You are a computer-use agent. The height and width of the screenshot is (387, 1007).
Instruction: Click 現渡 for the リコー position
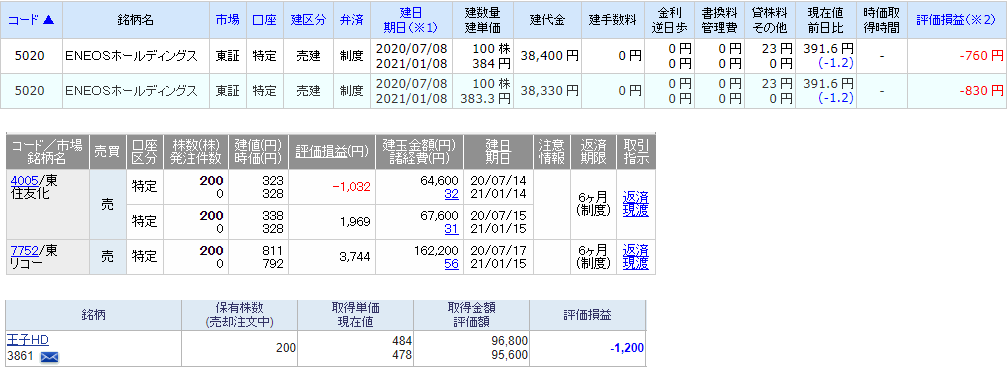point(635,263)
